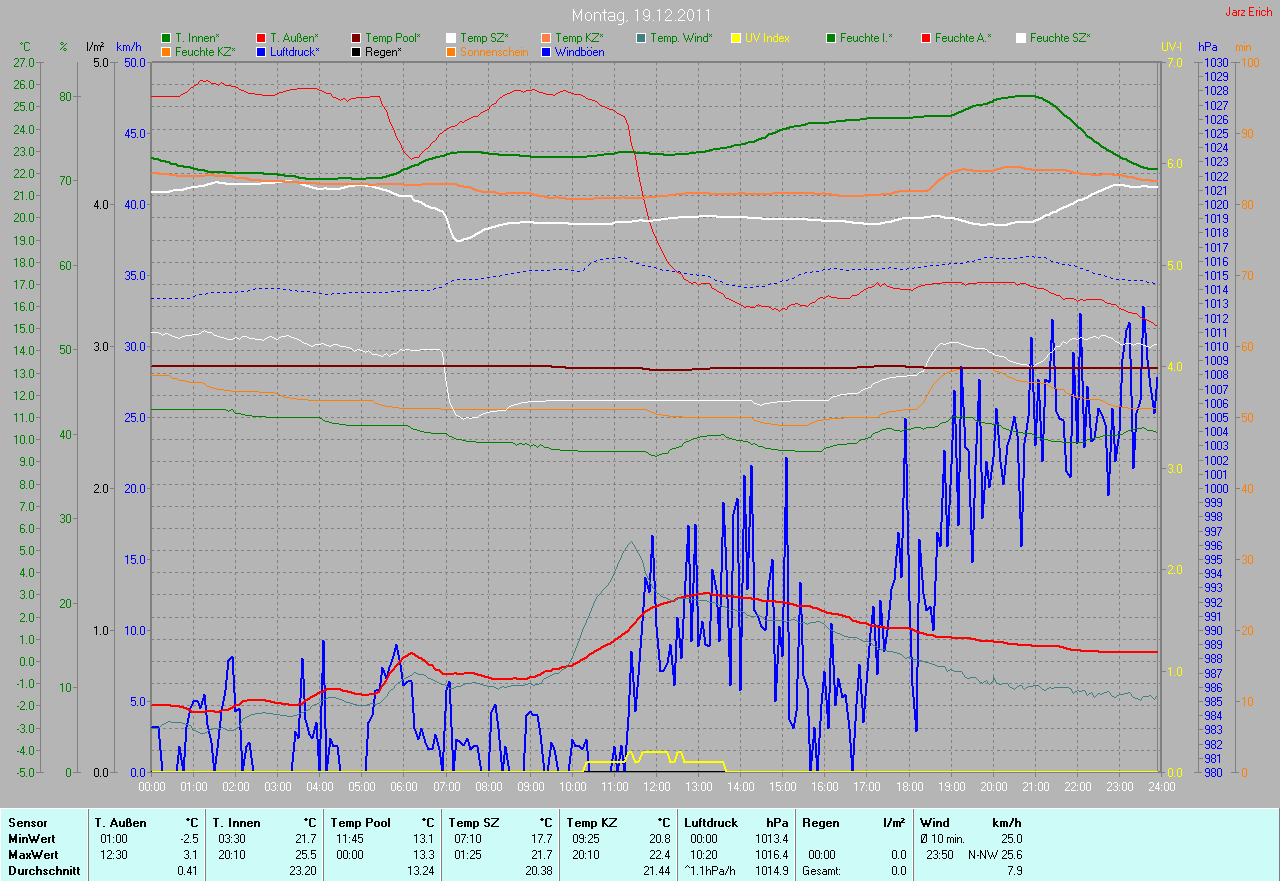
Task: Select the dark red Temp Pool legend marker
Action: point(356,38)
